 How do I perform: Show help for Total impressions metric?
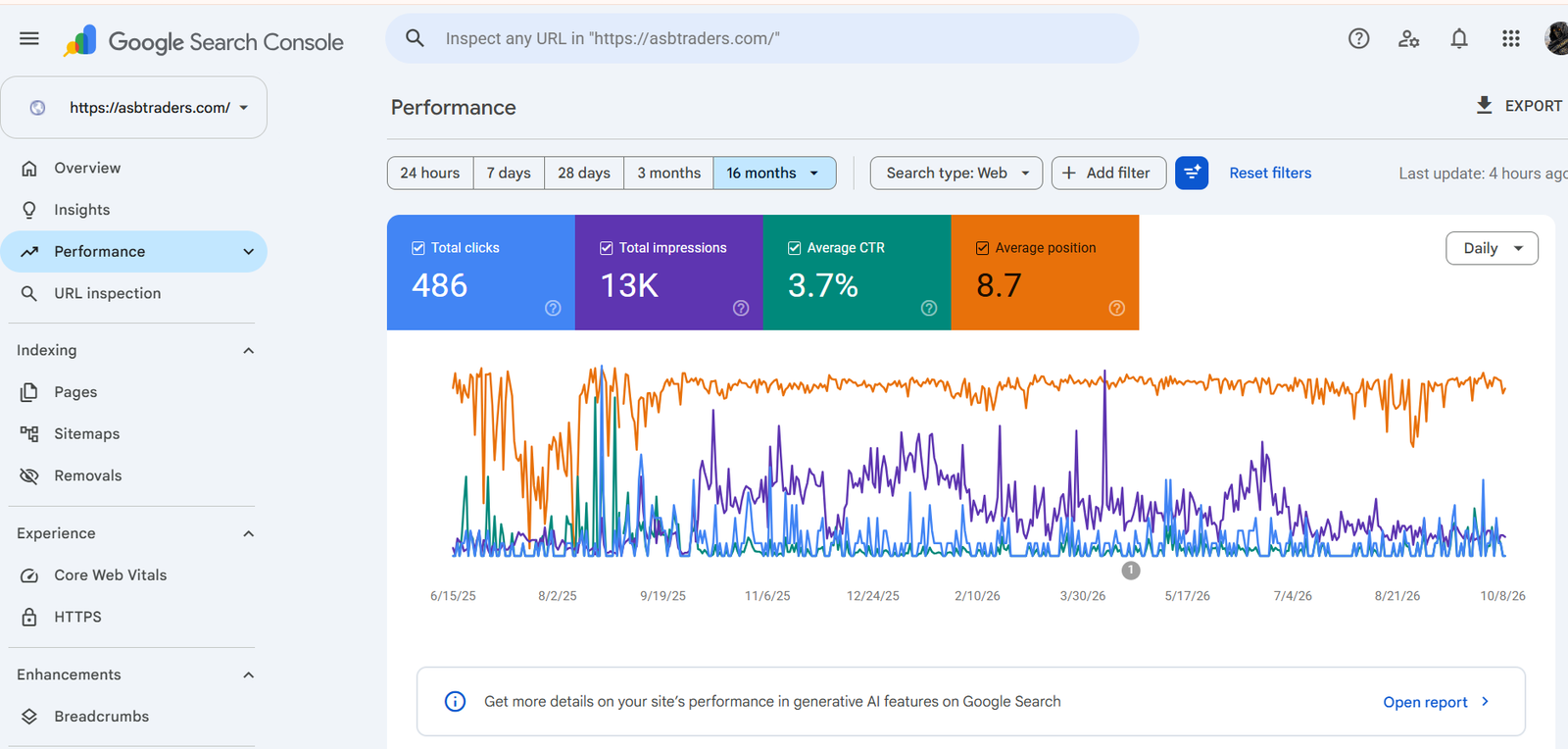[741, 308]
